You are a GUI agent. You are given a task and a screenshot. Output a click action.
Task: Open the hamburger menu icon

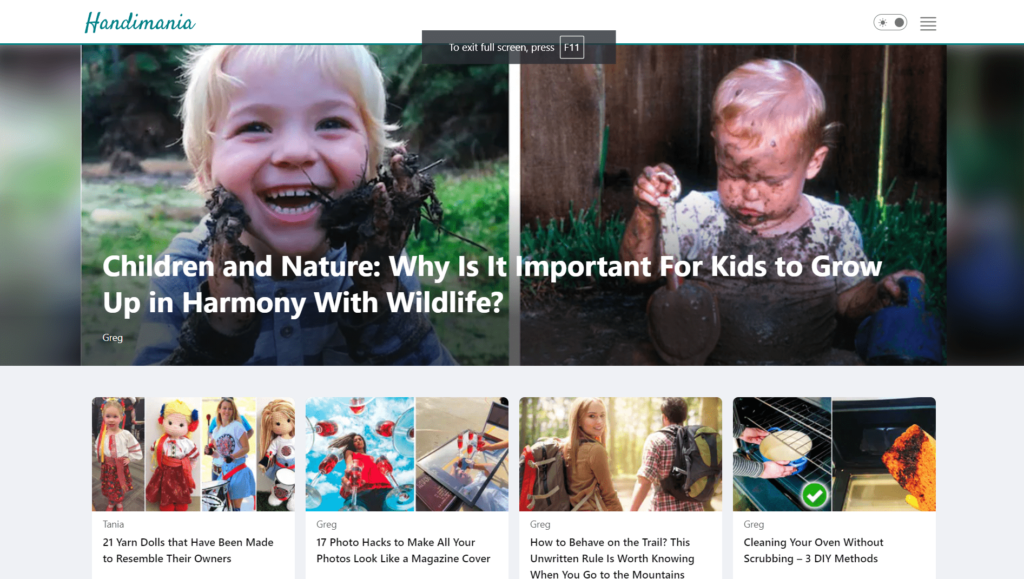click(x=928, y=23)
